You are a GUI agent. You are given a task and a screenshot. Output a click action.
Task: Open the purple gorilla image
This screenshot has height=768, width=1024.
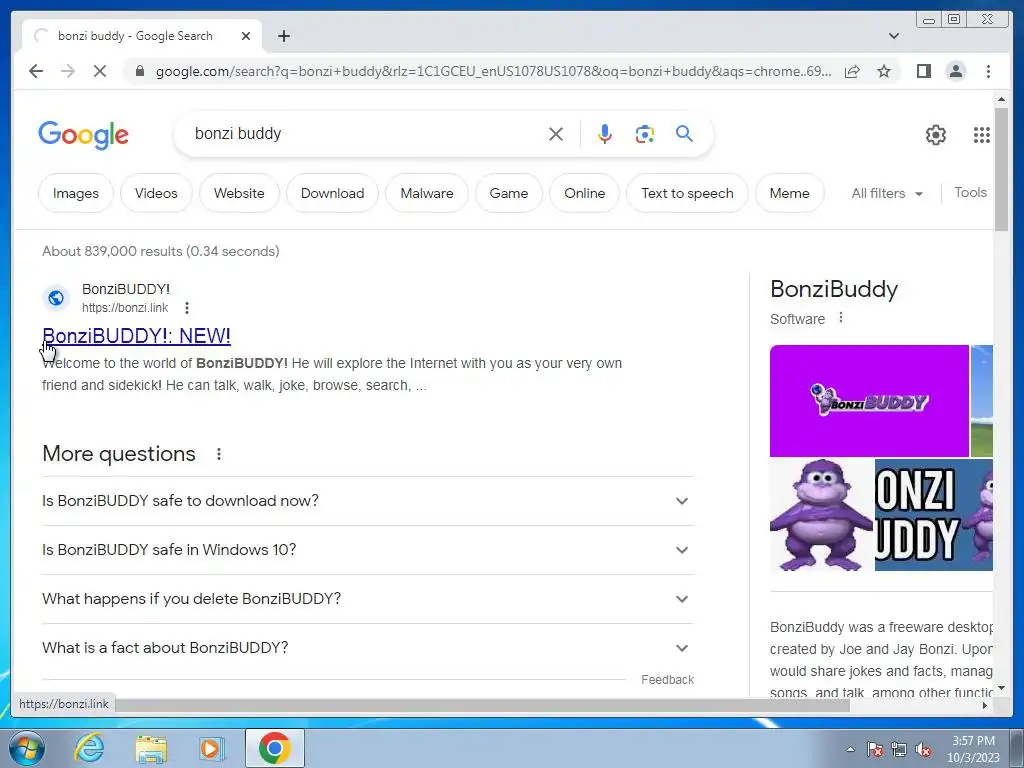pos(822,515)
